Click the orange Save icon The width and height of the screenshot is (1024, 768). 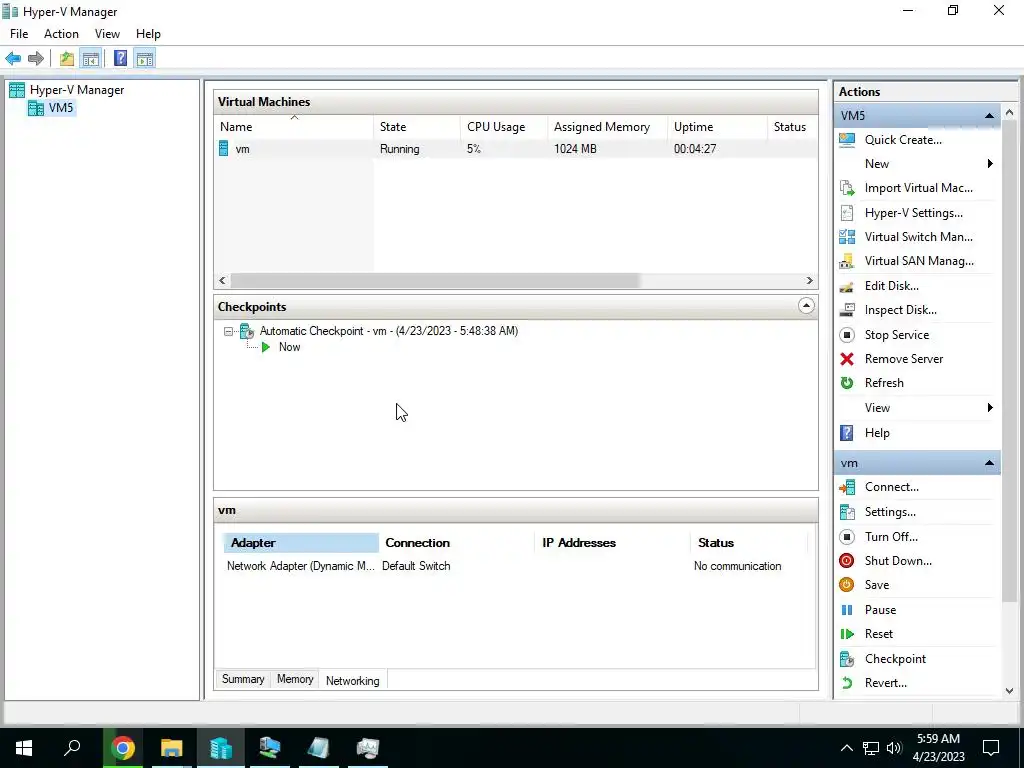point(847,585)
